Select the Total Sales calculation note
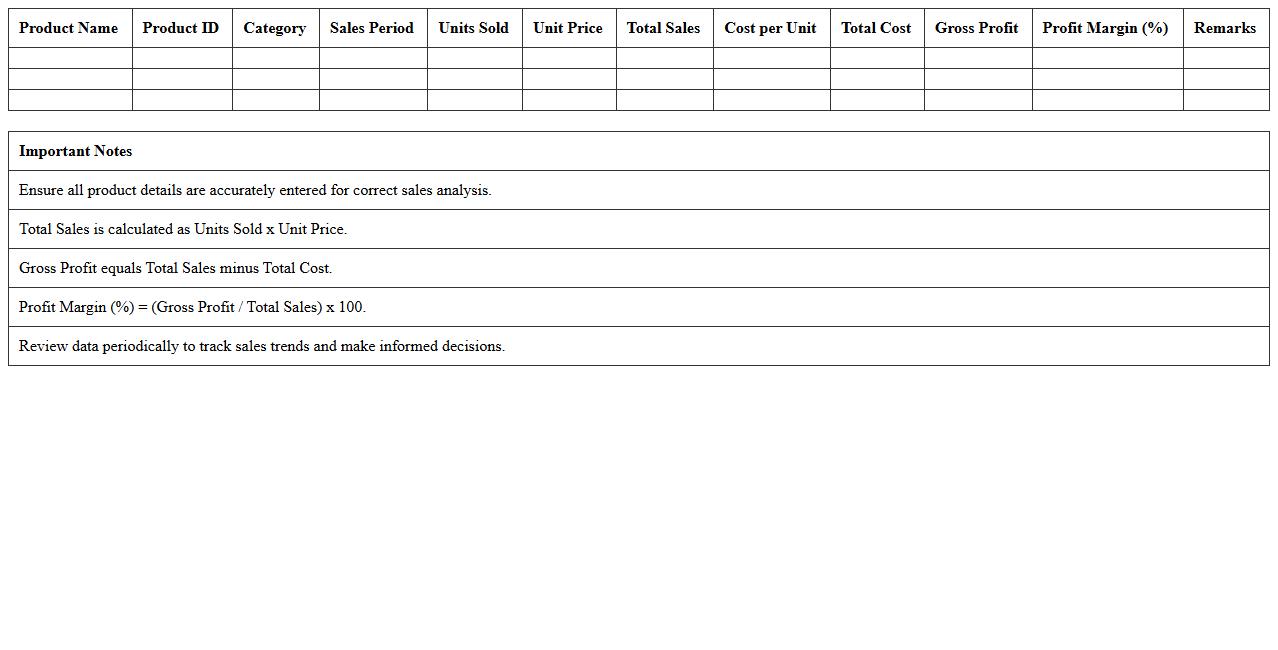Image resolution: width=1278 pixels, height=650 pixels. pyautogui.click(x=183, y=229)
